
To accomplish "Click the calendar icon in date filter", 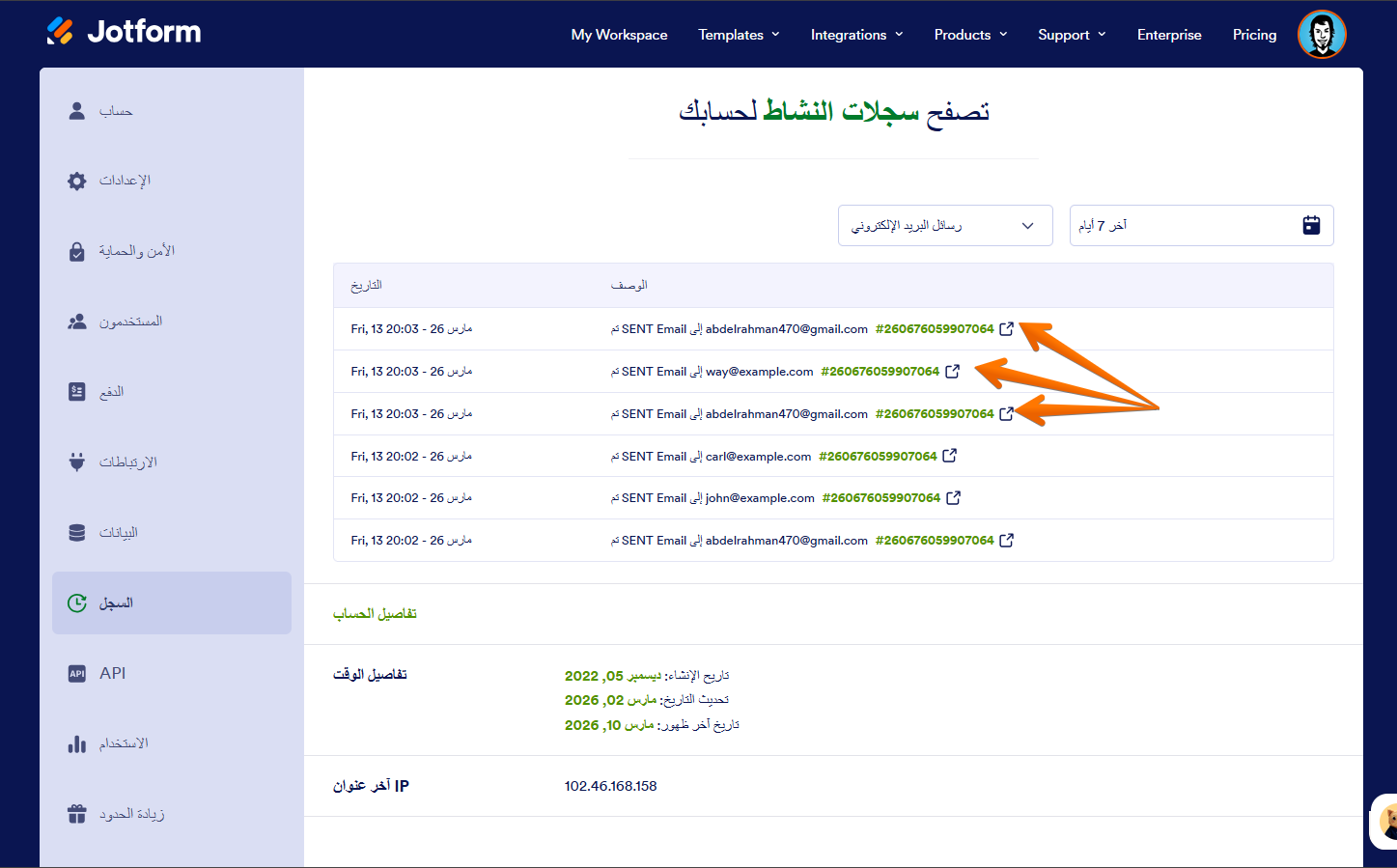I will [1310, 225].
